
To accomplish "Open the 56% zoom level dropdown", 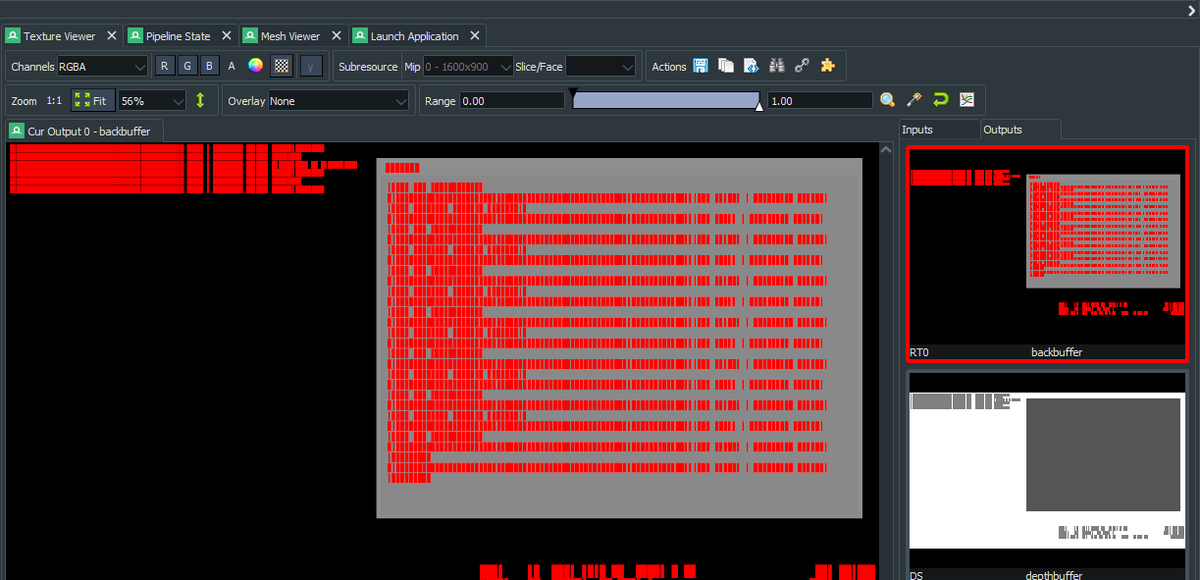I will [x=152, y=101].
